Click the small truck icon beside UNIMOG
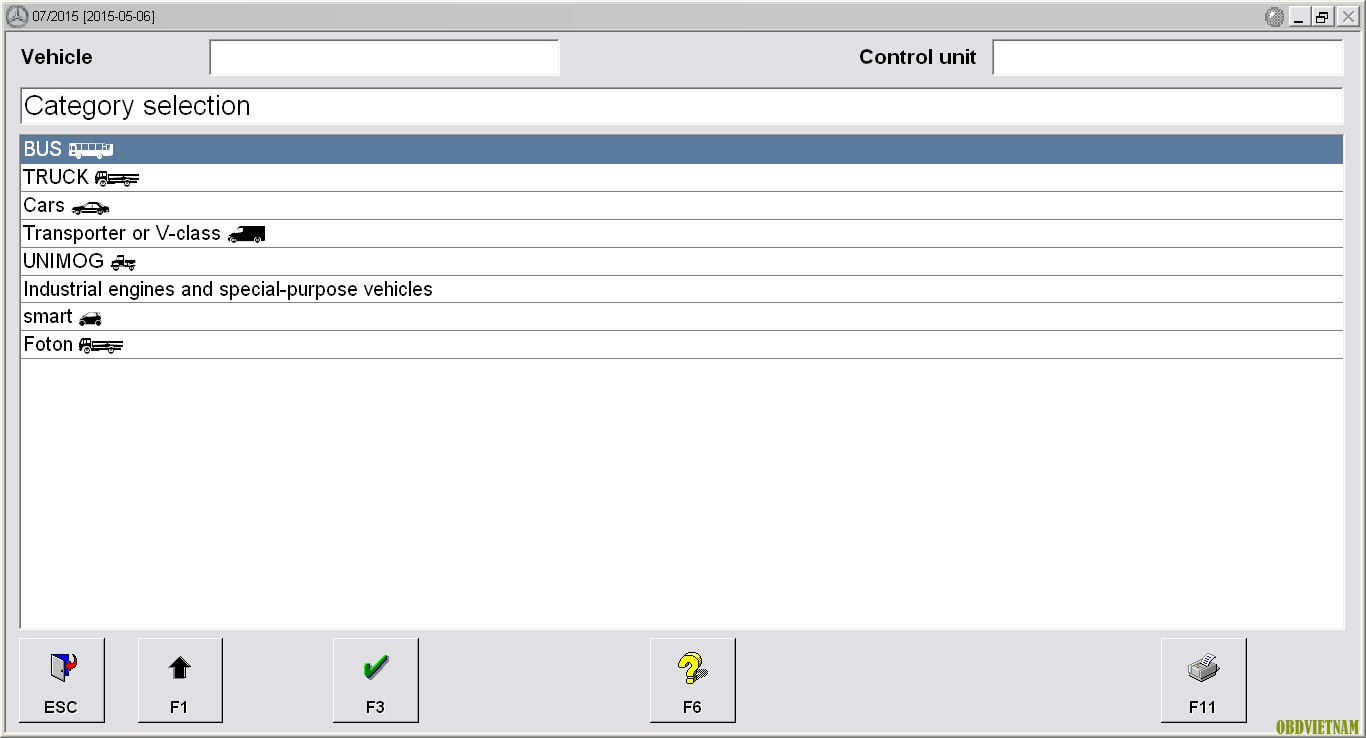 pyautogui.click(x=123, y=263)
